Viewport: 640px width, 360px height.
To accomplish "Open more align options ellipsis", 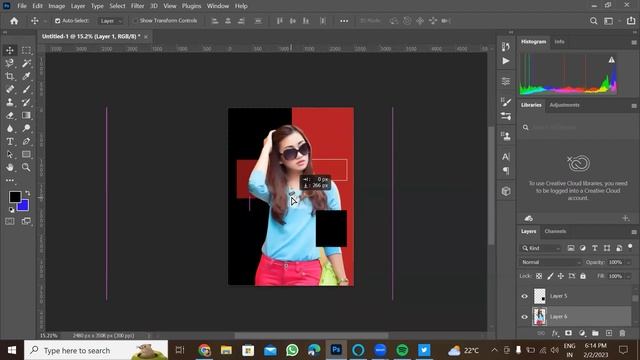I will pos(344,21).
